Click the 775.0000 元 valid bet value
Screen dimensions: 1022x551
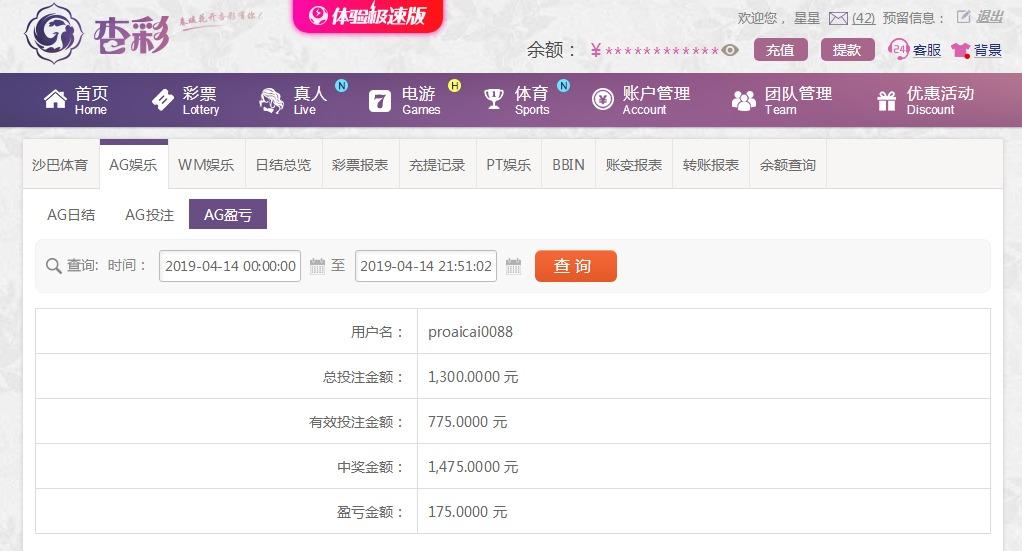pyautogui.click(x=467, y=422)
